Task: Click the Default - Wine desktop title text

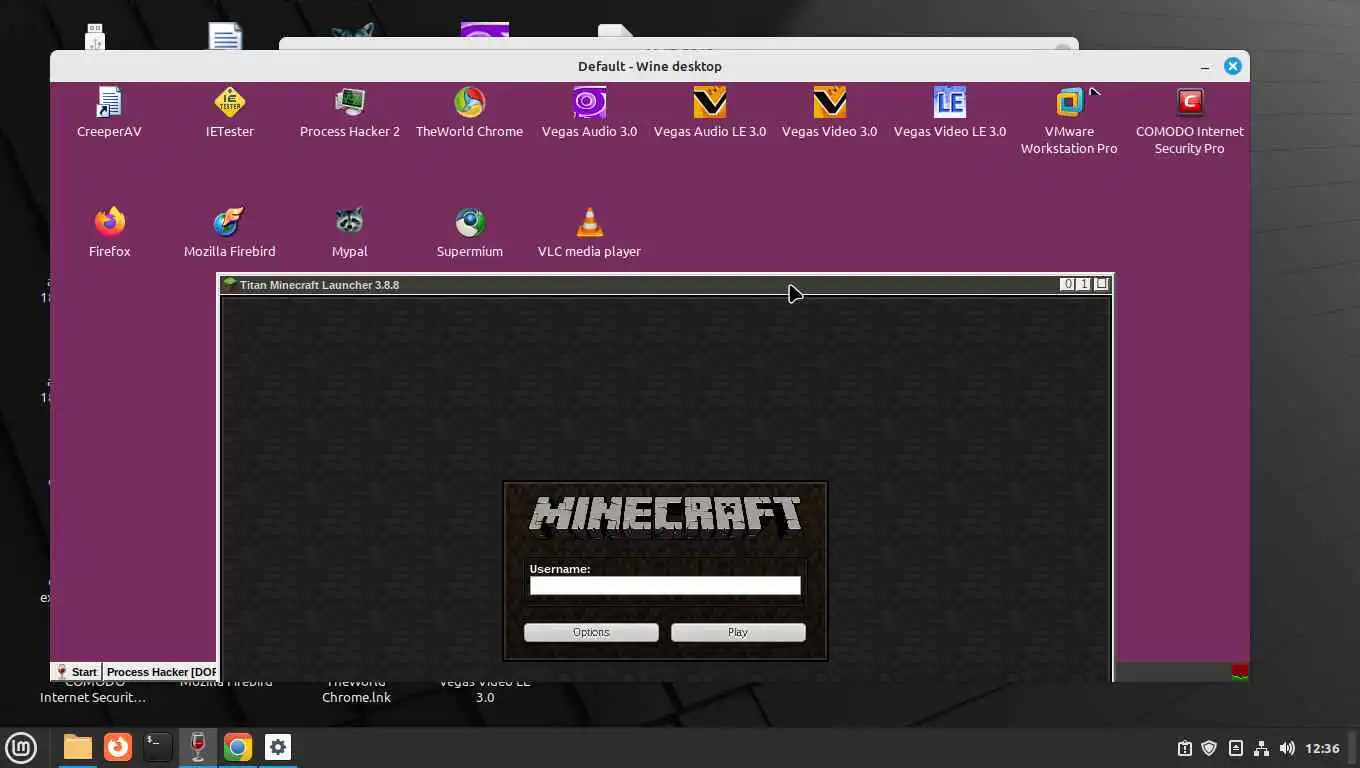Action: click(650, 66)
